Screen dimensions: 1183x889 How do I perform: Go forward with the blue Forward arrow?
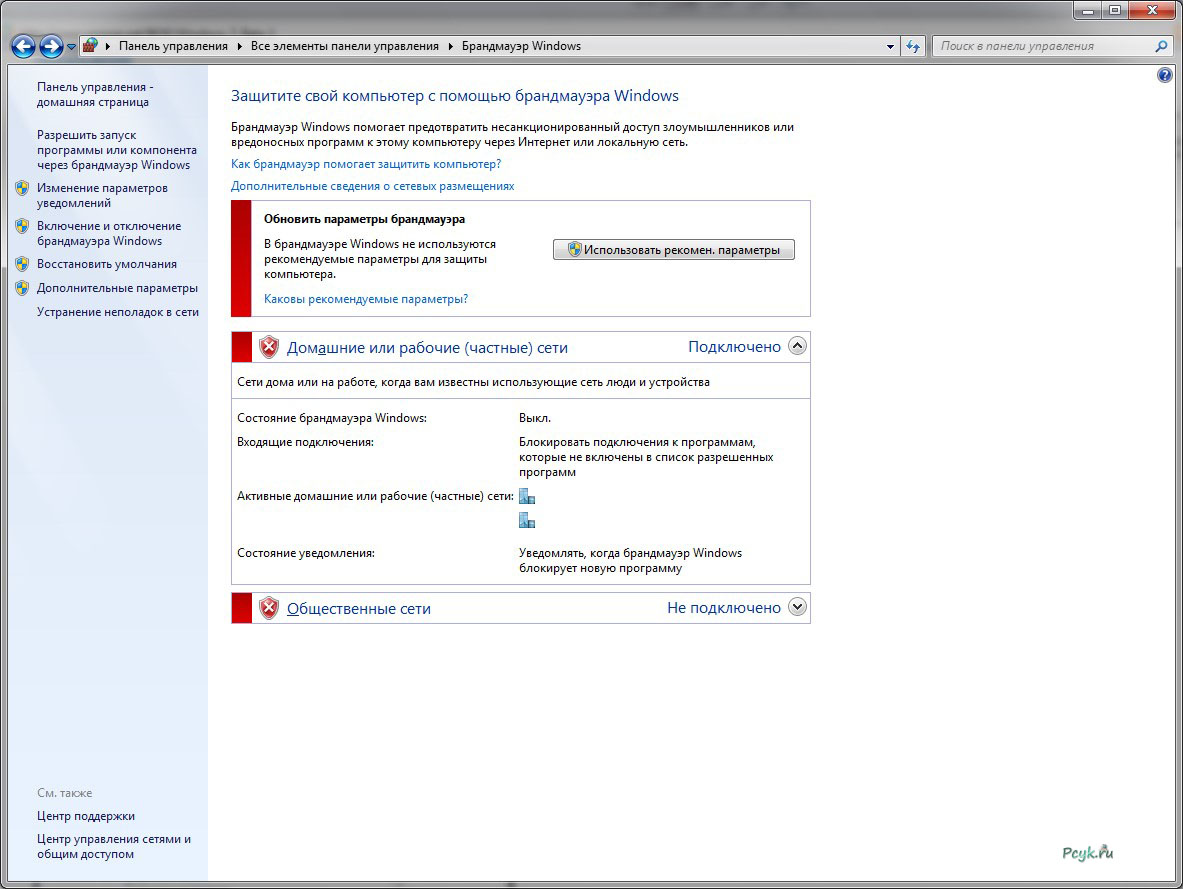[x=51, y=47]
